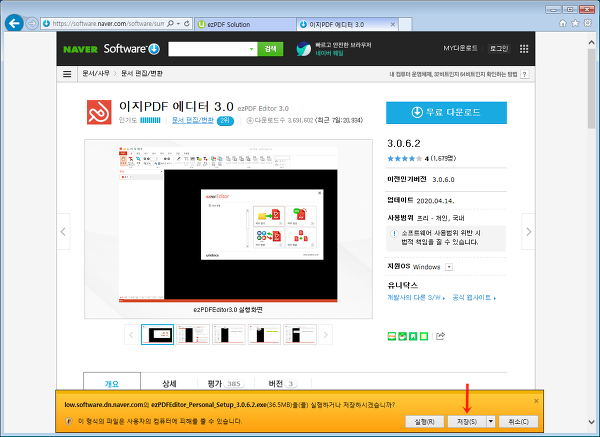Click the 2위 ranking badge
Image resolution: width=600 pixels, height=437 pixels.
coord(225,121)
